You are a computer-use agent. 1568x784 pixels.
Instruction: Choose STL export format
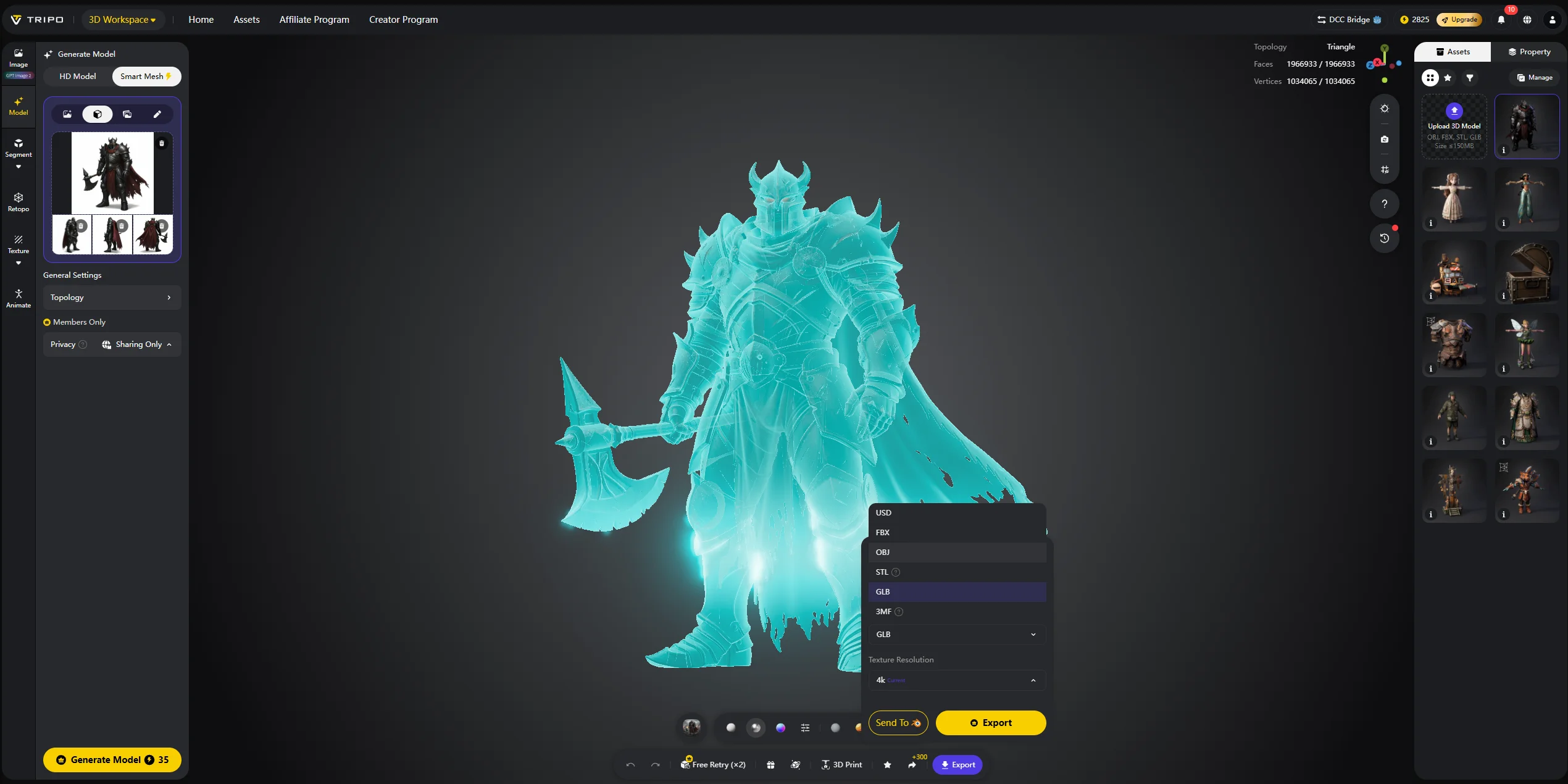957,572
